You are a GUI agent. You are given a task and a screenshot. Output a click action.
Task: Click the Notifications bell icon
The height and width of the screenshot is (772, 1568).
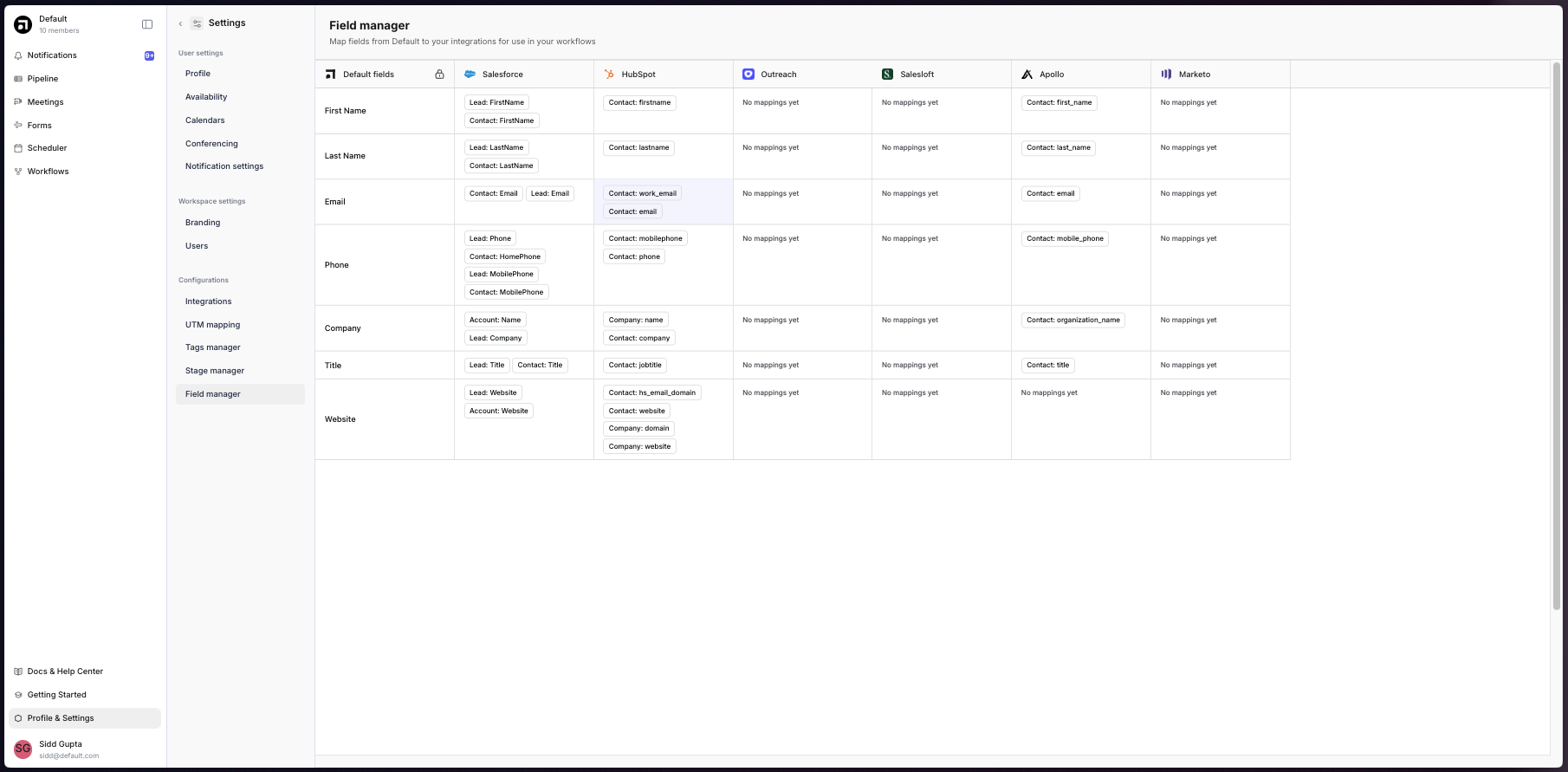coord(18,55)
